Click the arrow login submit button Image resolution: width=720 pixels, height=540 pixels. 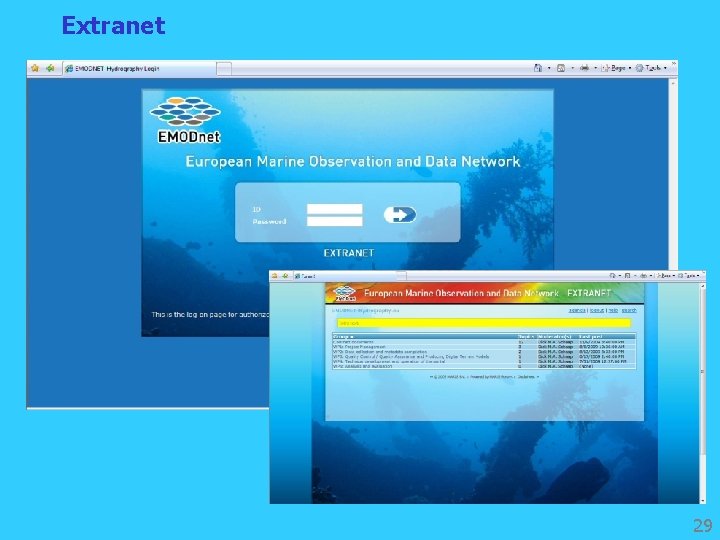tap(400, 214)
